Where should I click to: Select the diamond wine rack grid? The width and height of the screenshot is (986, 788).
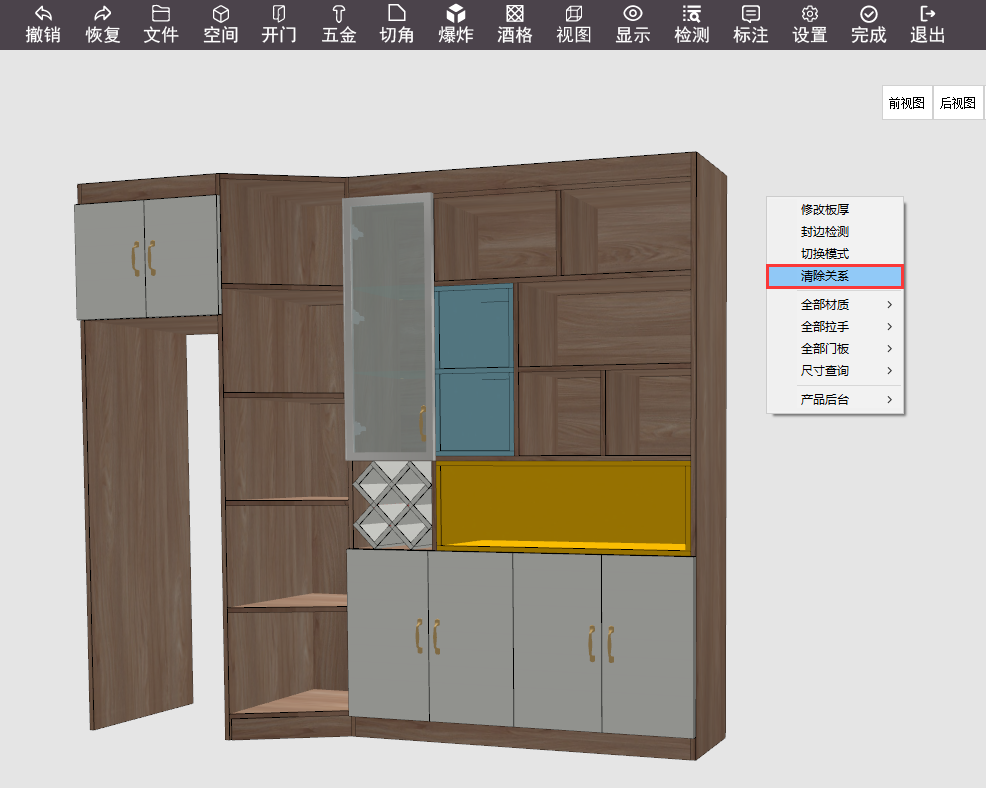(x=393, y=504)
